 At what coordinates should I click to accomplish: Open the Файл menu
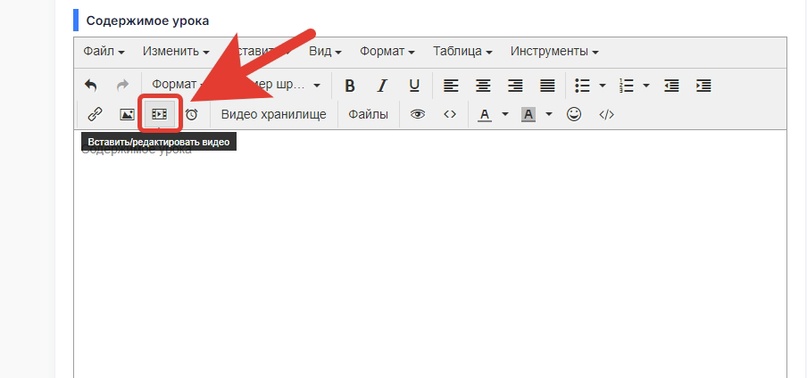point(103,51)
